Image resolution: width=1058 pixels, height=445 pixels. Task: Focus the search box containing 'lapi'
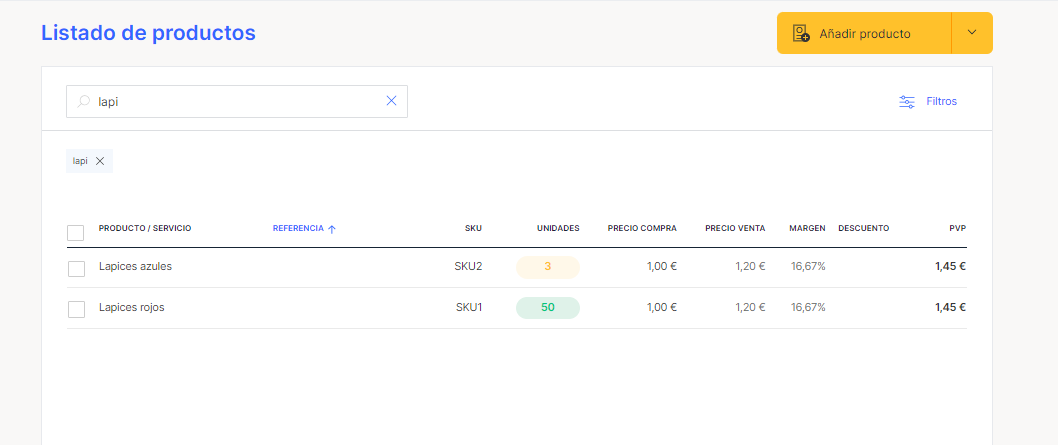click(237, 102)
